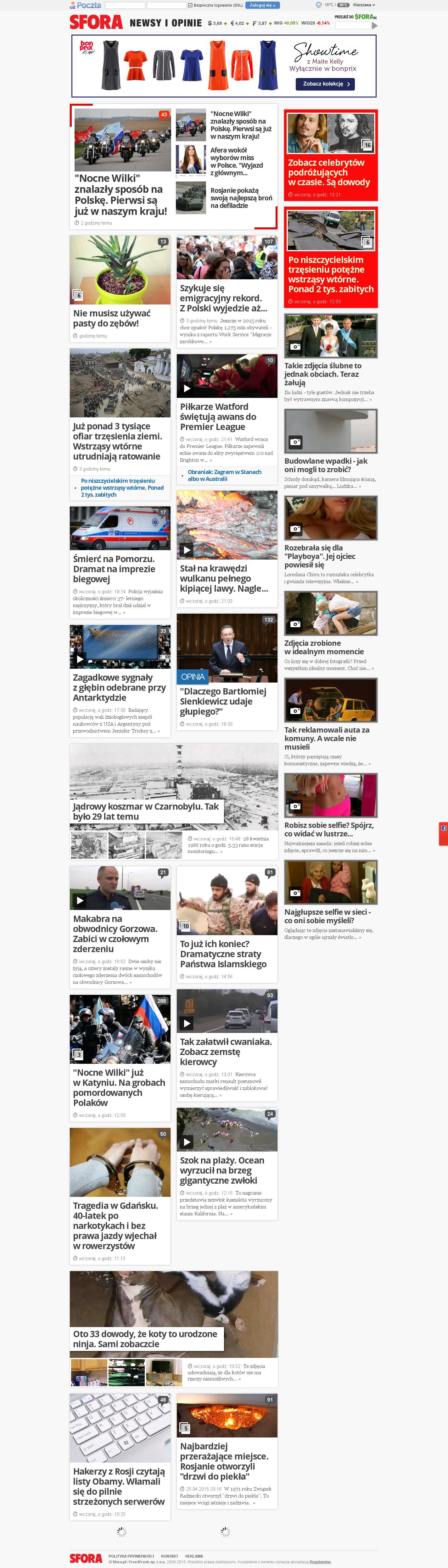The image size is (448, 1568).
Task: Open the Regulaminu link in footer
Action: click(x=320, y=1562)
